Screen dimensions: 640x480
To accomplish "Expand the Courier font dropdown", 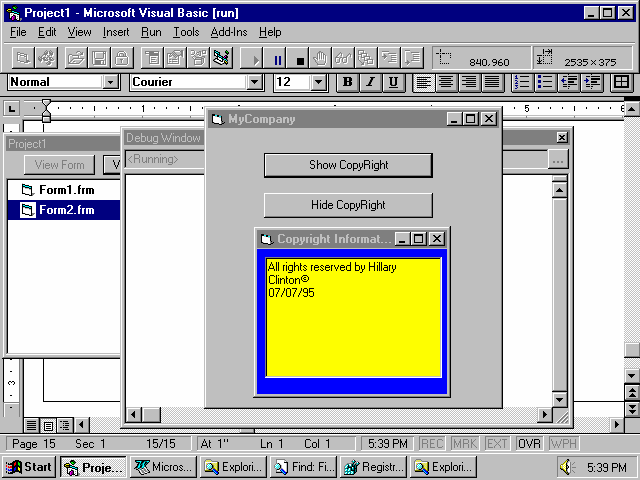I will click(254, 82).
